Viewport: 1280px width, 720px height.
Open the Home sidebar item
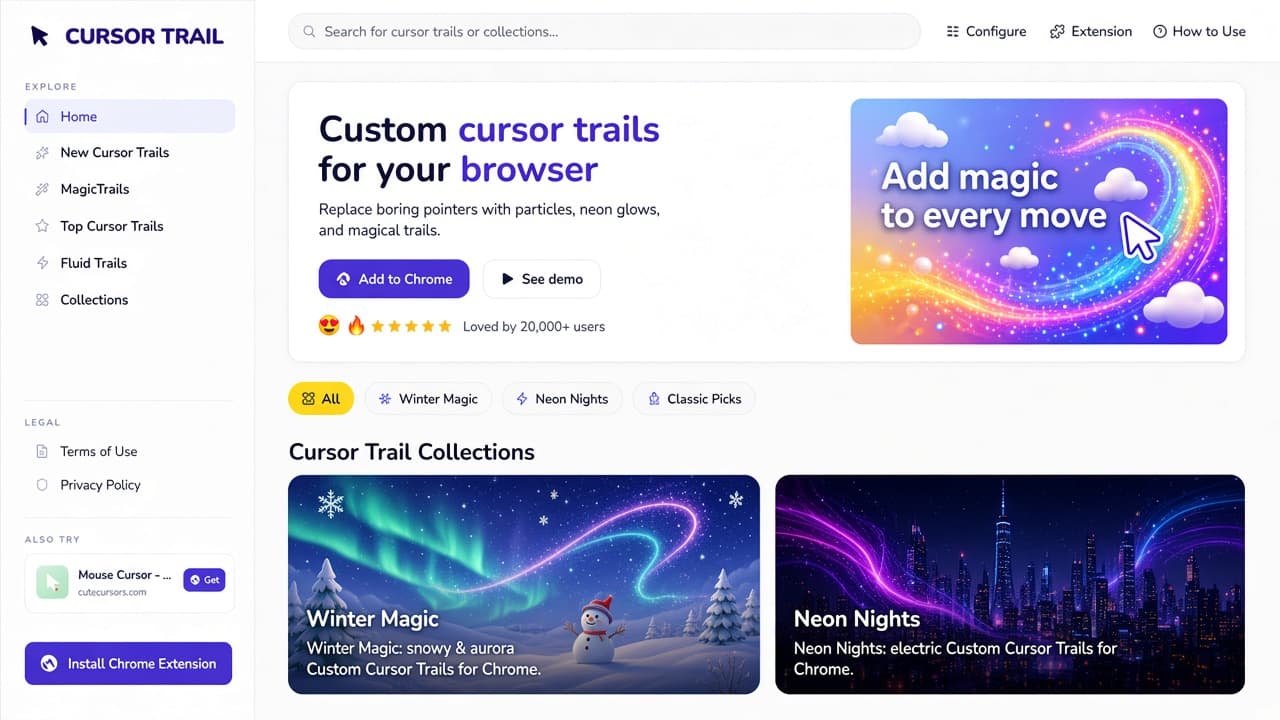tap(130, 117)
